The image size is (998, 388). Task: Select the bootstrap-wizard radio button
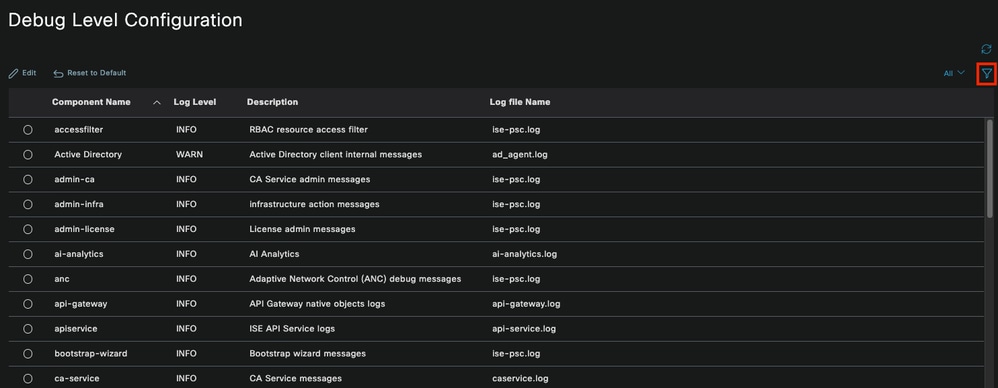pos(27,354)
